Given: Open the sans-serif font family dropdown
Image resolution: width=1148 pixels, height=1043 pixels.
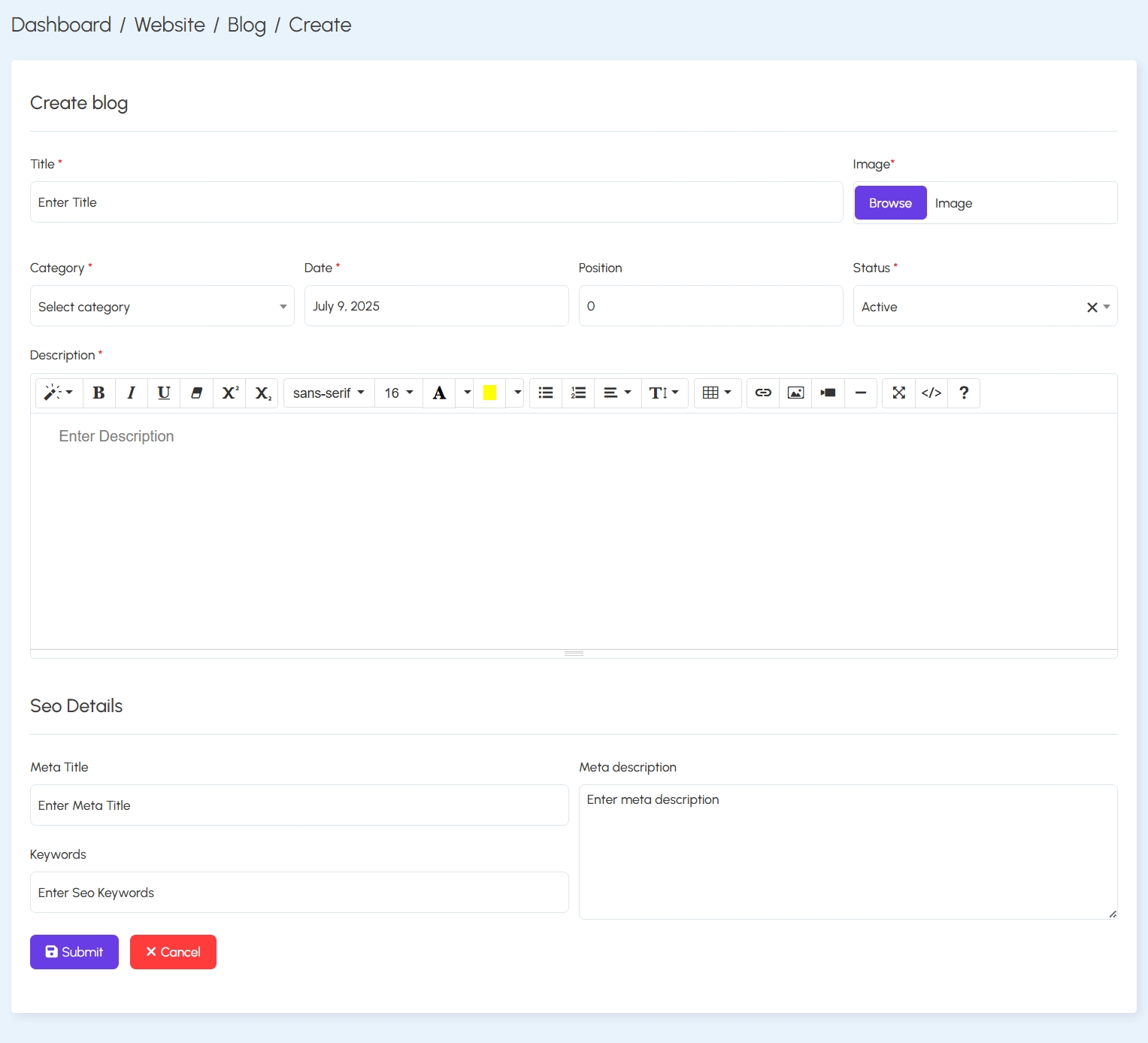Looking at the screenshot, I should pos(329,393).
